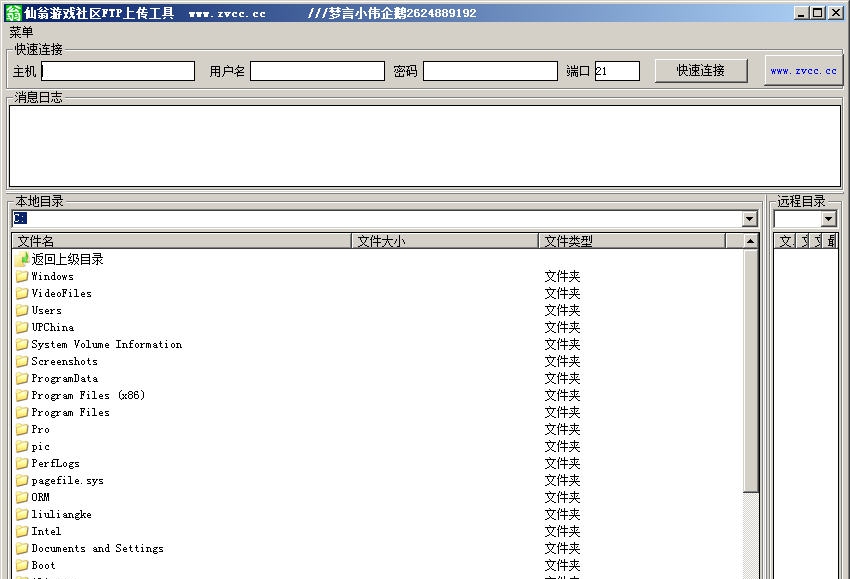Sort by 文件名 column header
This screenshot has width=850, height=579.
click(182, 241)
